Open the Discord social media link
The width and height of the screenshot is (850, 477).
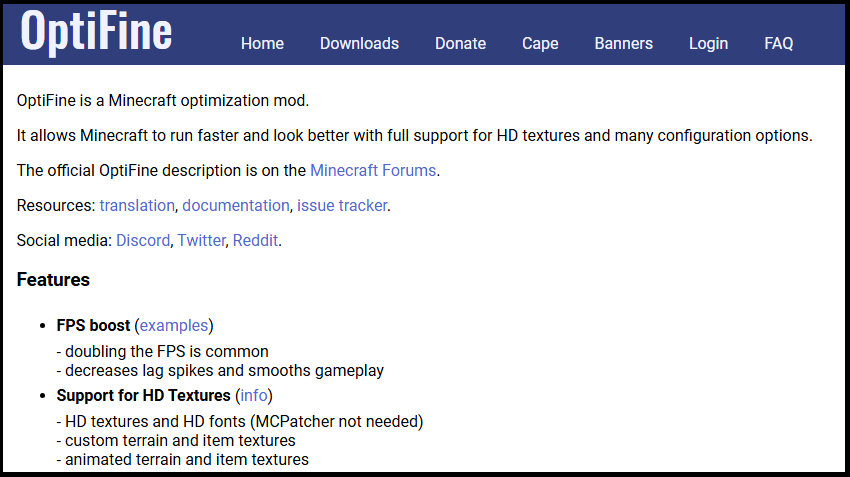(x=143, y=240)
